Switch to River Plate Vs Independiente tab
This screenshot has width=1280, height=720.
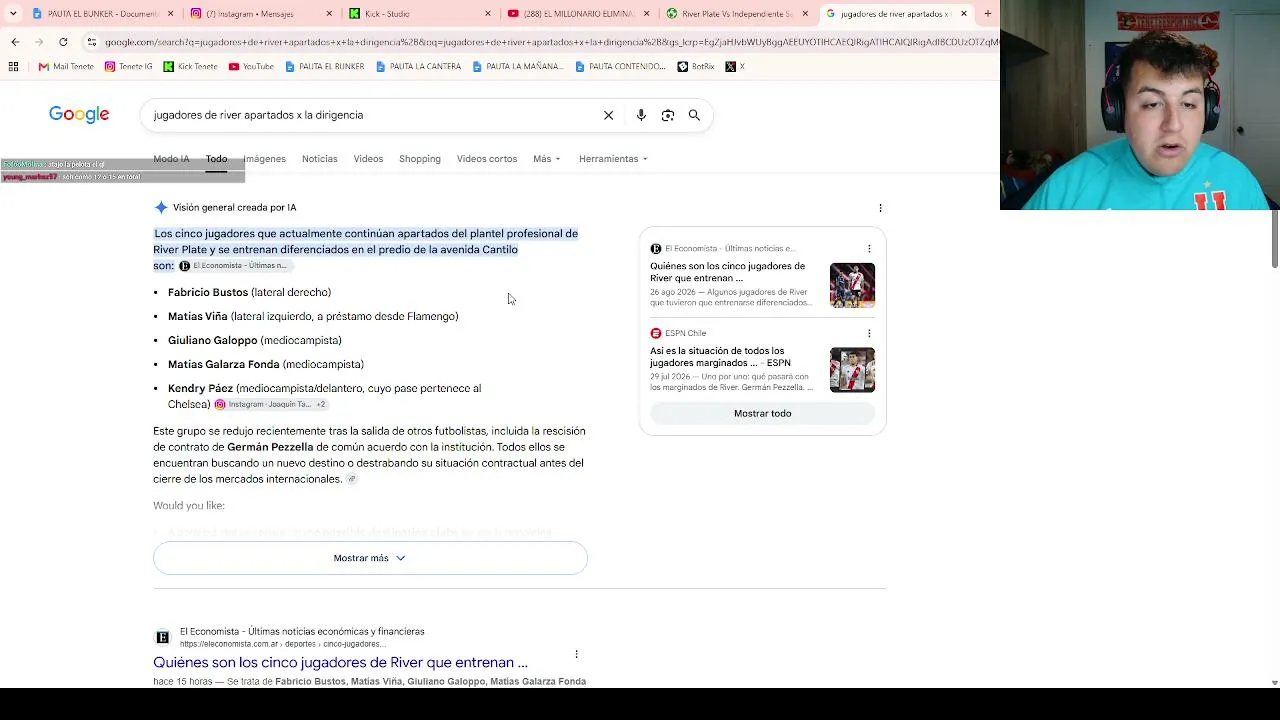point(738,14)
